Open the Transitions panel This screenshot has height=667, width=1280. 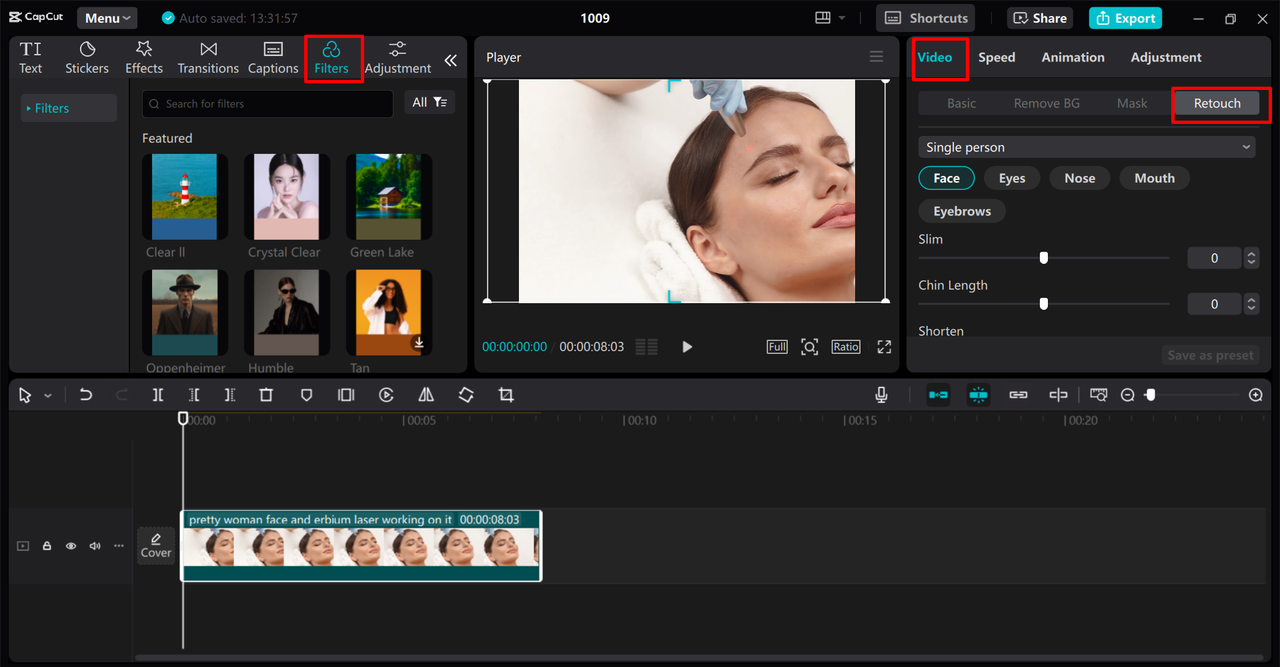tap(208, 58)
